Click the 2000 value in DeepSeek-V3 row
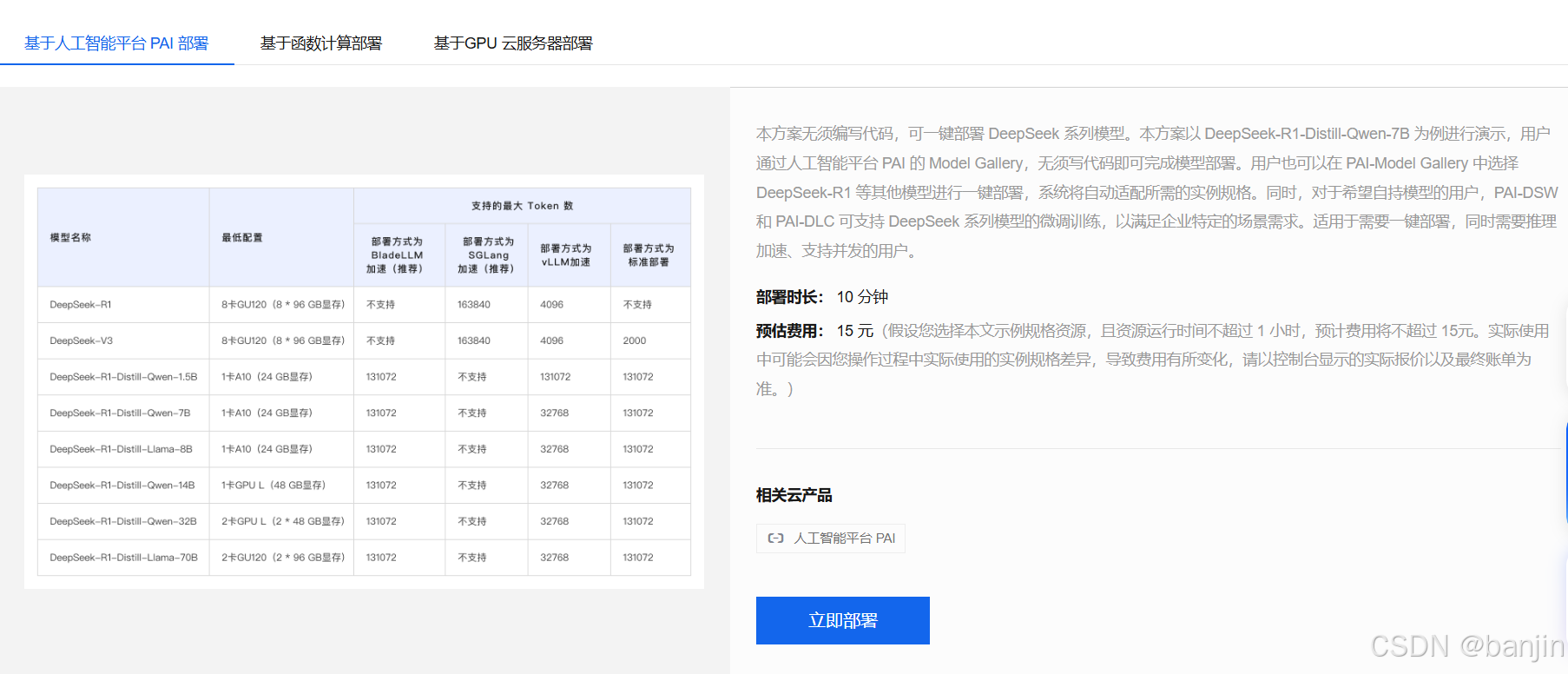 point(635,340)
